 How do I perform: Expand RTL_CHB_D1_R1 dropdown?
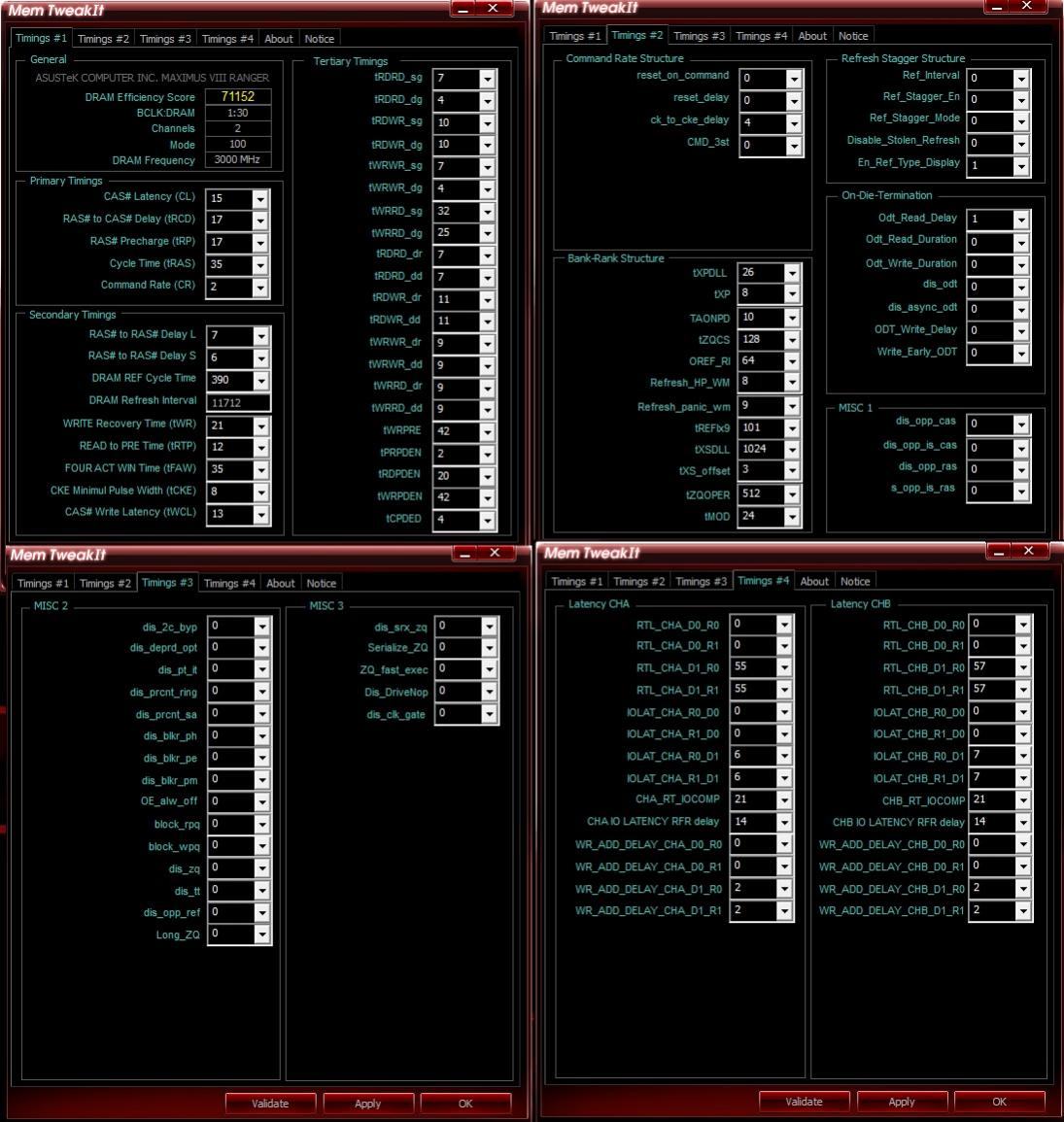click(x=1023, y=690)
